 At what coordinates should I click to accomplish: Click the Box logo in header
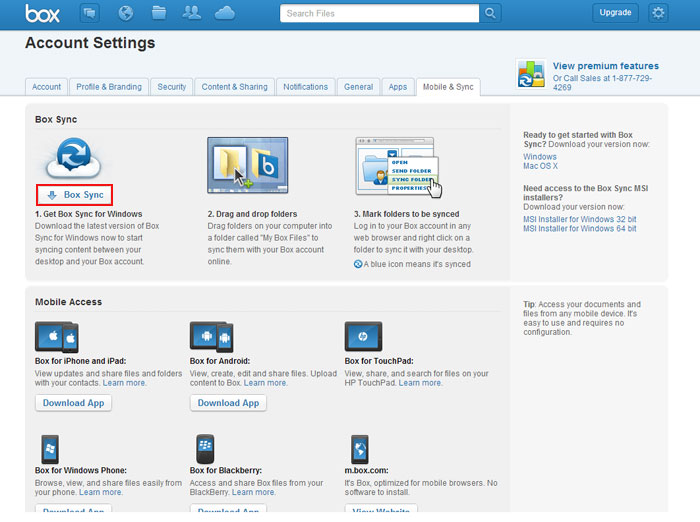point(42,13)
